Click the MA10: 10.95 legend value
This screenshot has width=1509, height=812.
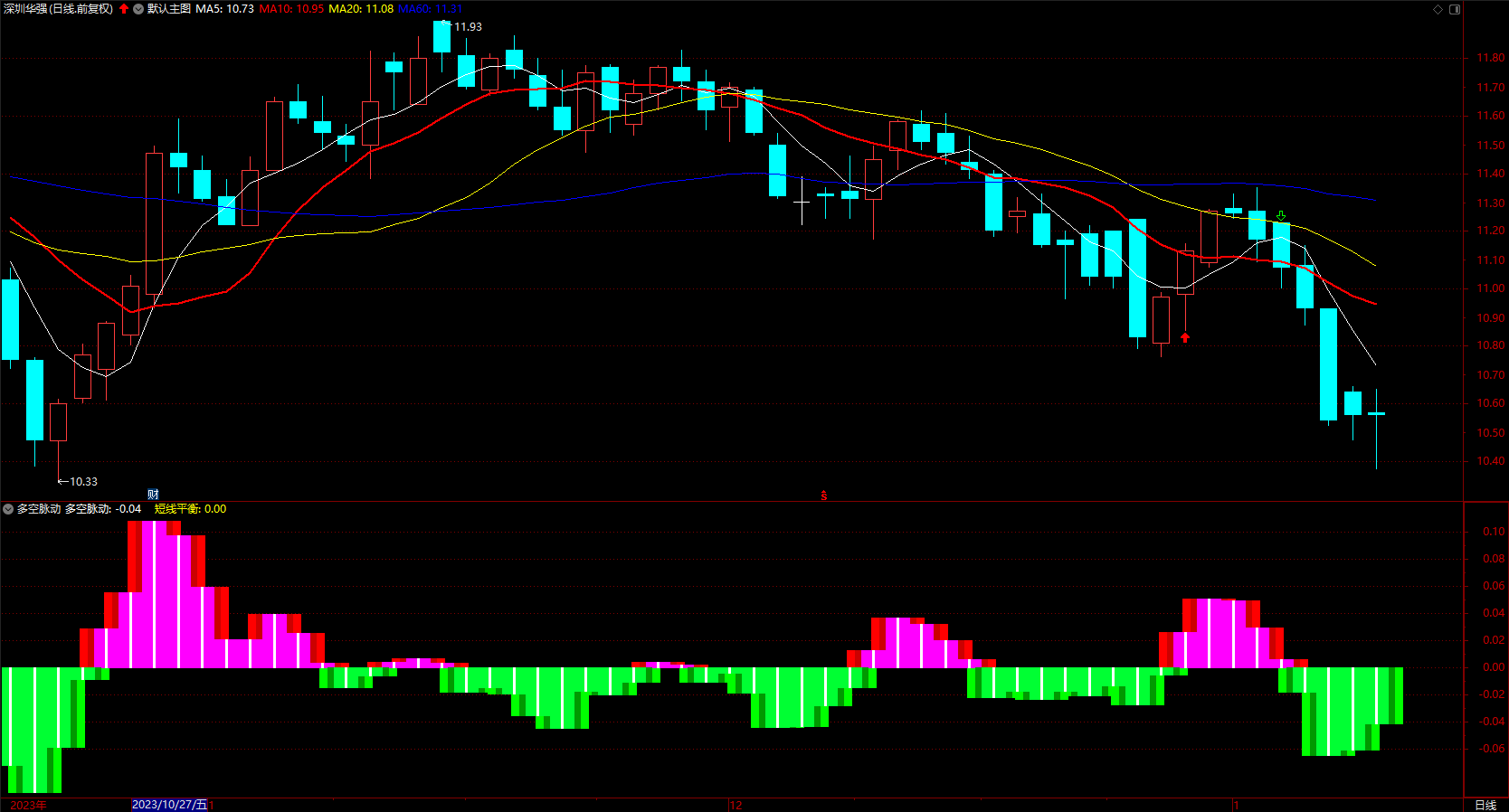click(x=291, y=9)
